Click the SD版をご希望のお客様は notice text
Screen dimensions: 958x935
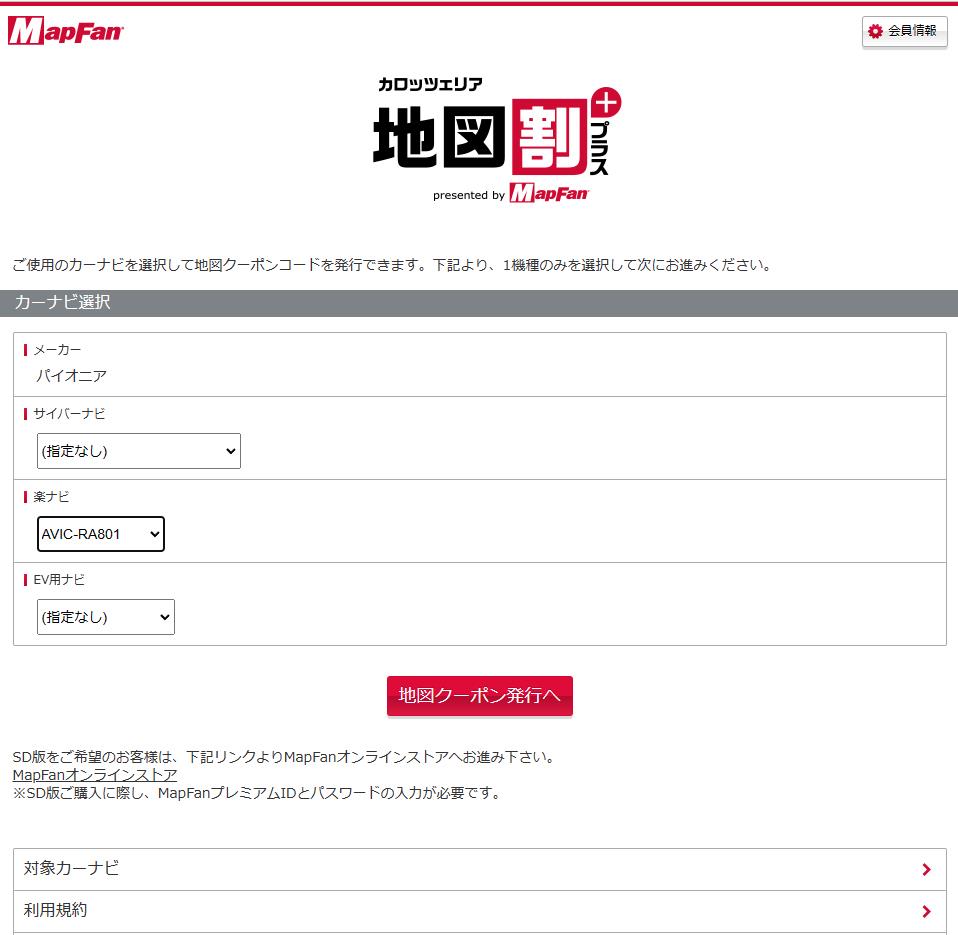[x=285, y=757]
